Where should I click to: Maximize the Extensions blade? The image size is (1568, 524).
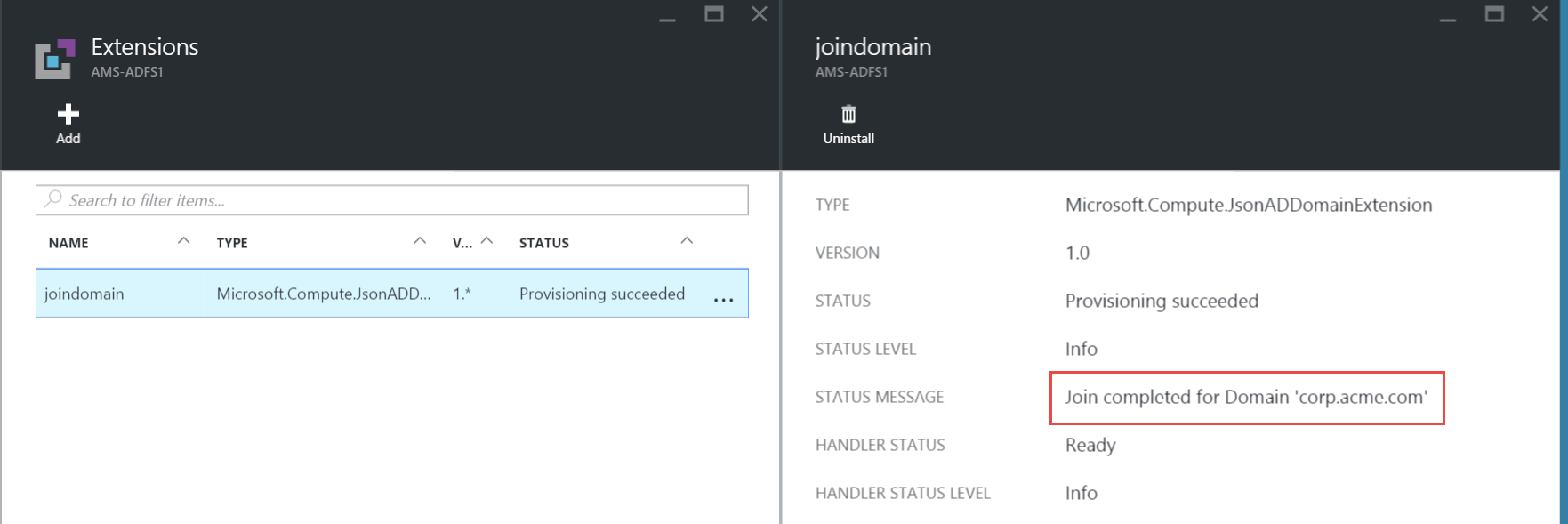[x=713, y=14]
